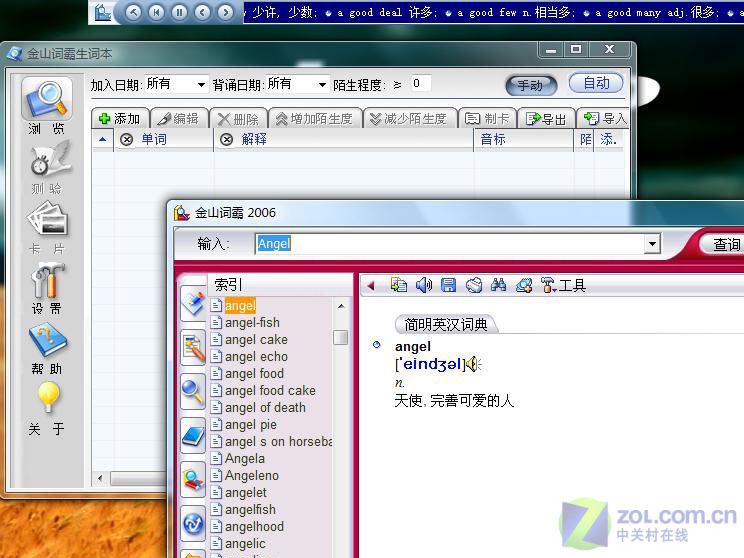Click horizontal scrollbar left arrow in 生词本
Viewport: 744px width, 558px height.
coord(100,478)
